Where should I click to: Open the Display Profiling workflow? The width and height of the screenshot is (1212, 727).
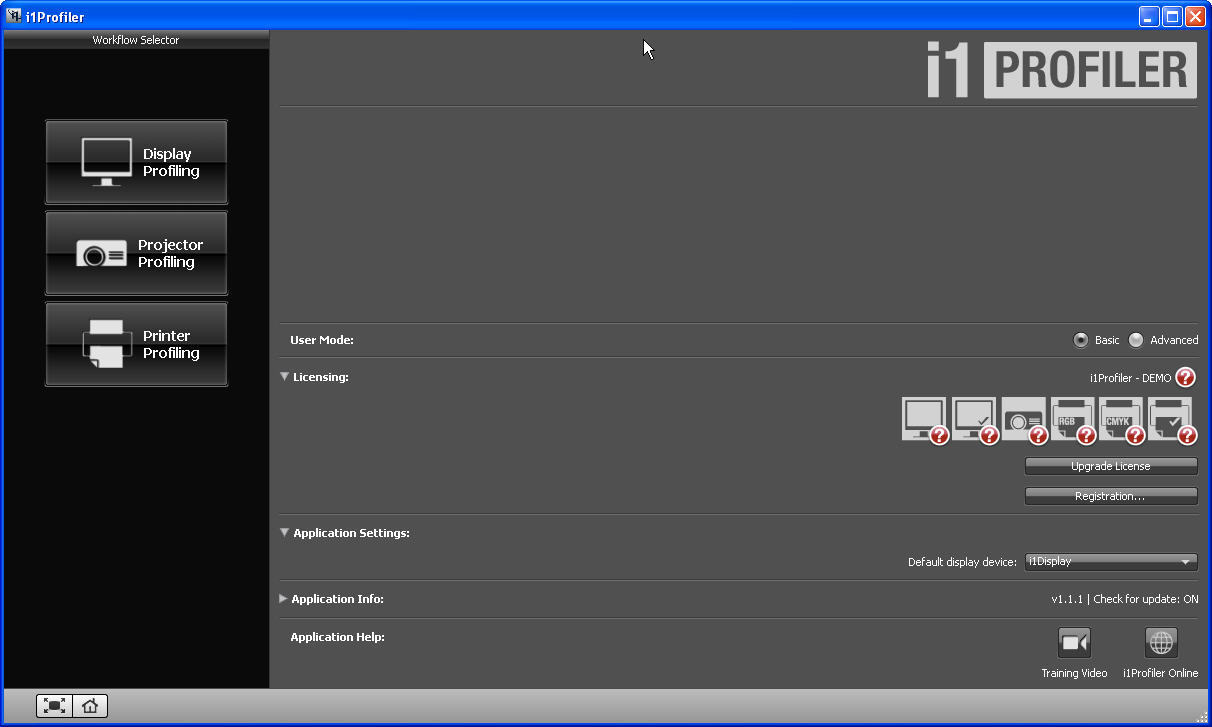click(x=136, y=162)
